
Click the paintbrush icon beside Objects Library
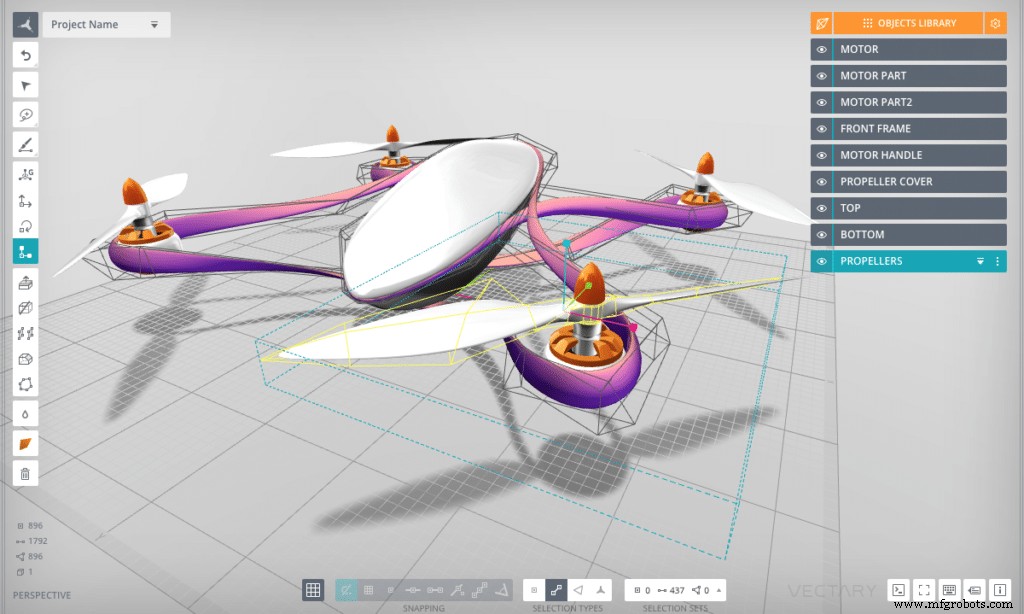(820, 22)
